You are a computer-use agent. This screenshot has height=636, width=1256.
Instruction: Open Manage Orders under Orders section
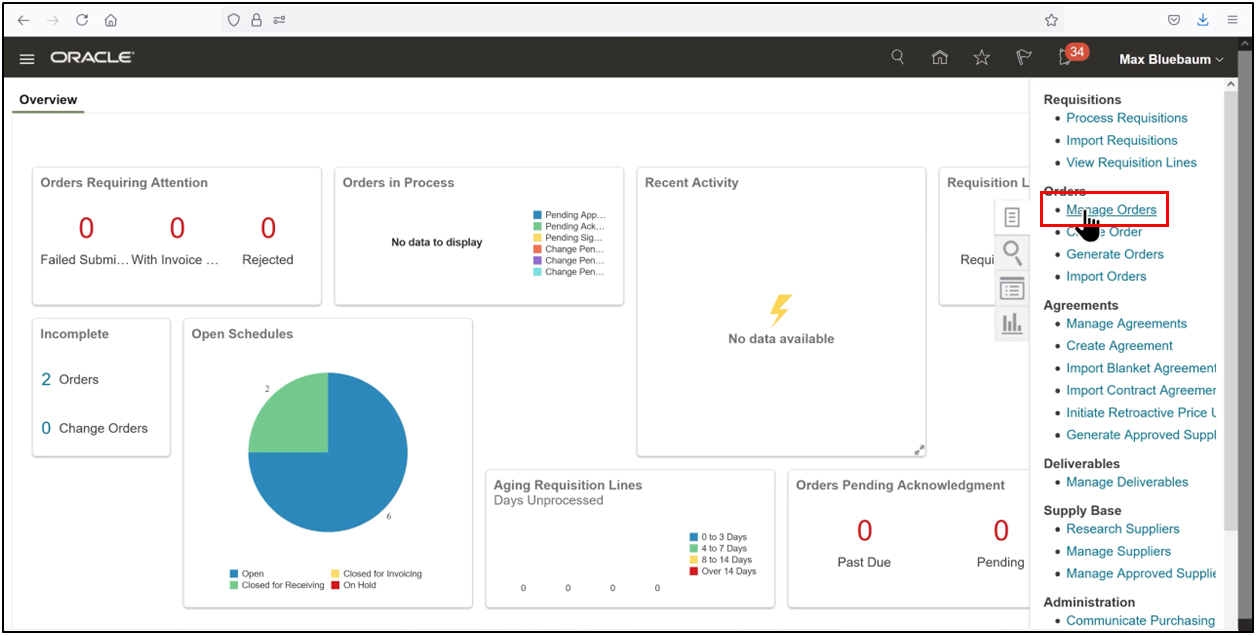click(1111, 209)
